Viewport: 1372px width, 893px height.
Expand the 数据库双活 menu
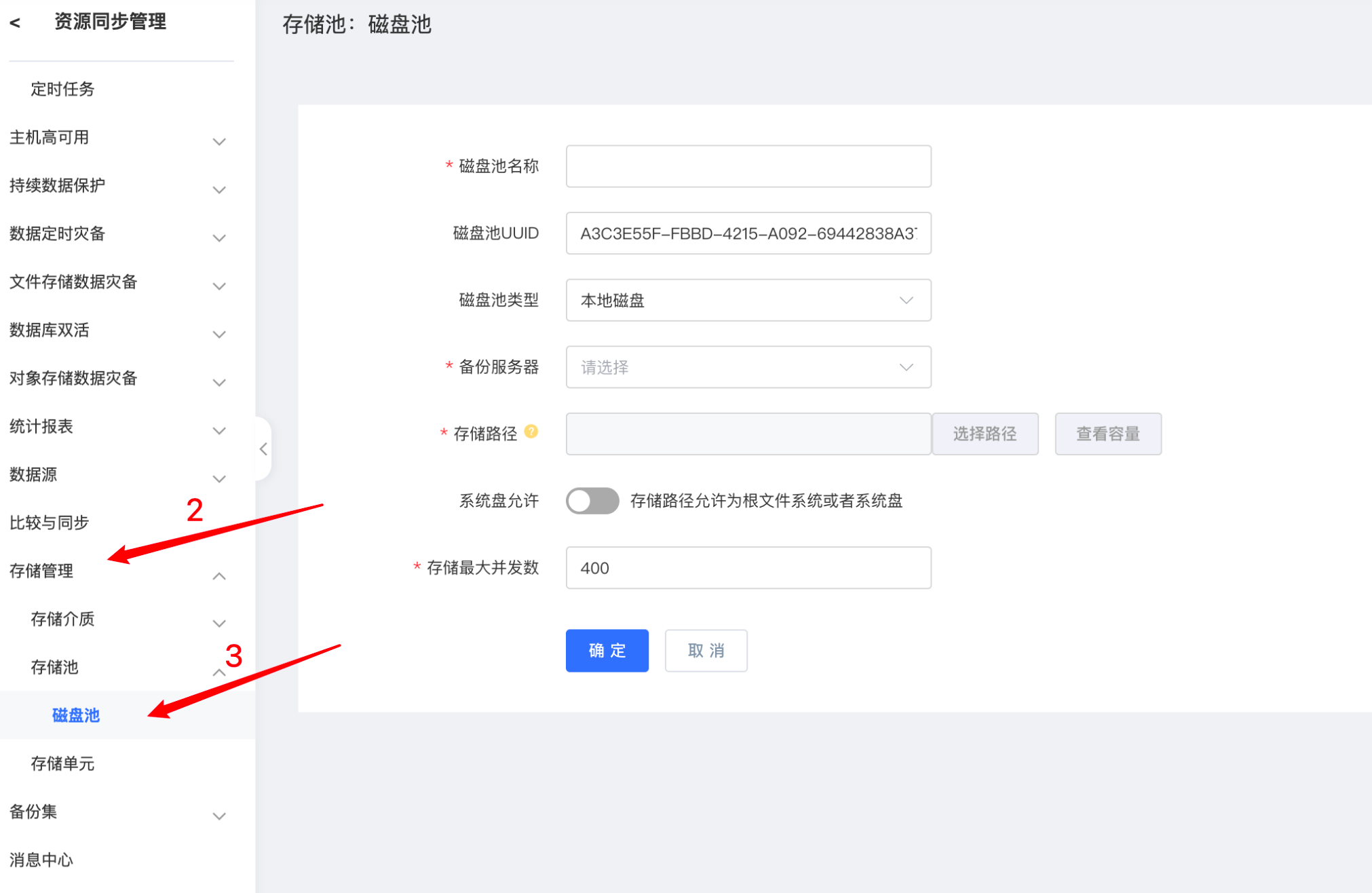tap(50, 330)
